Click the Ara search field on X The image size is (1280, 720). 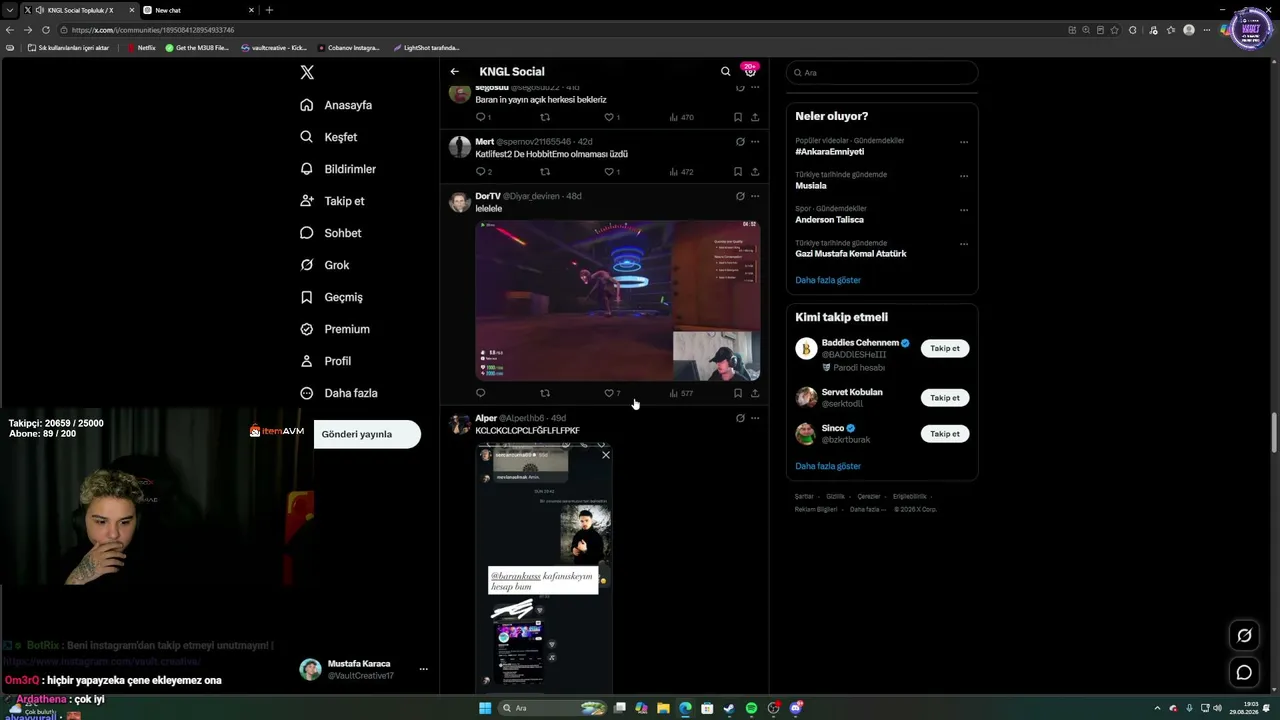point(881,73)
